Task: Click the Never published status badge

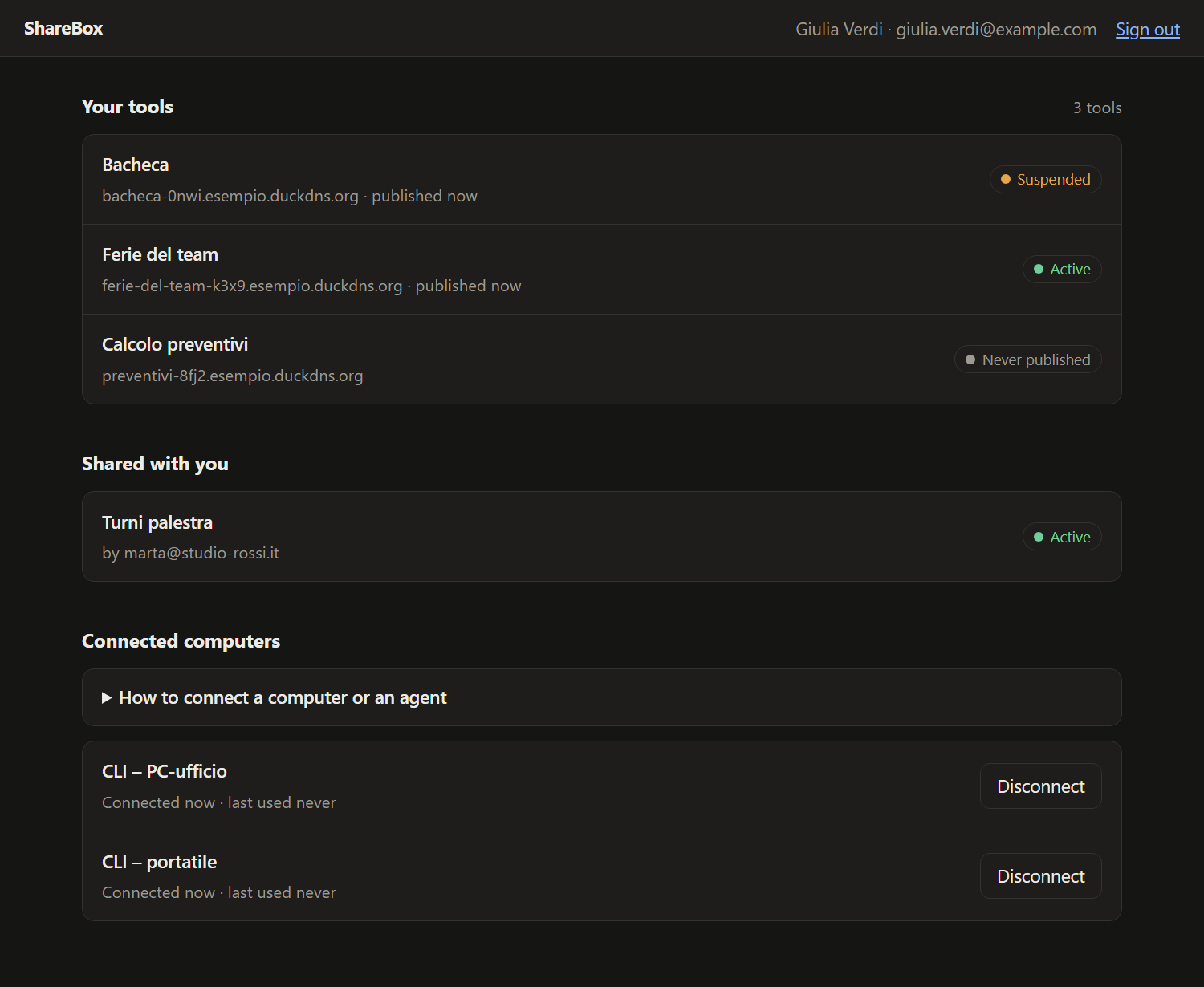Action: click(1027, 359)
